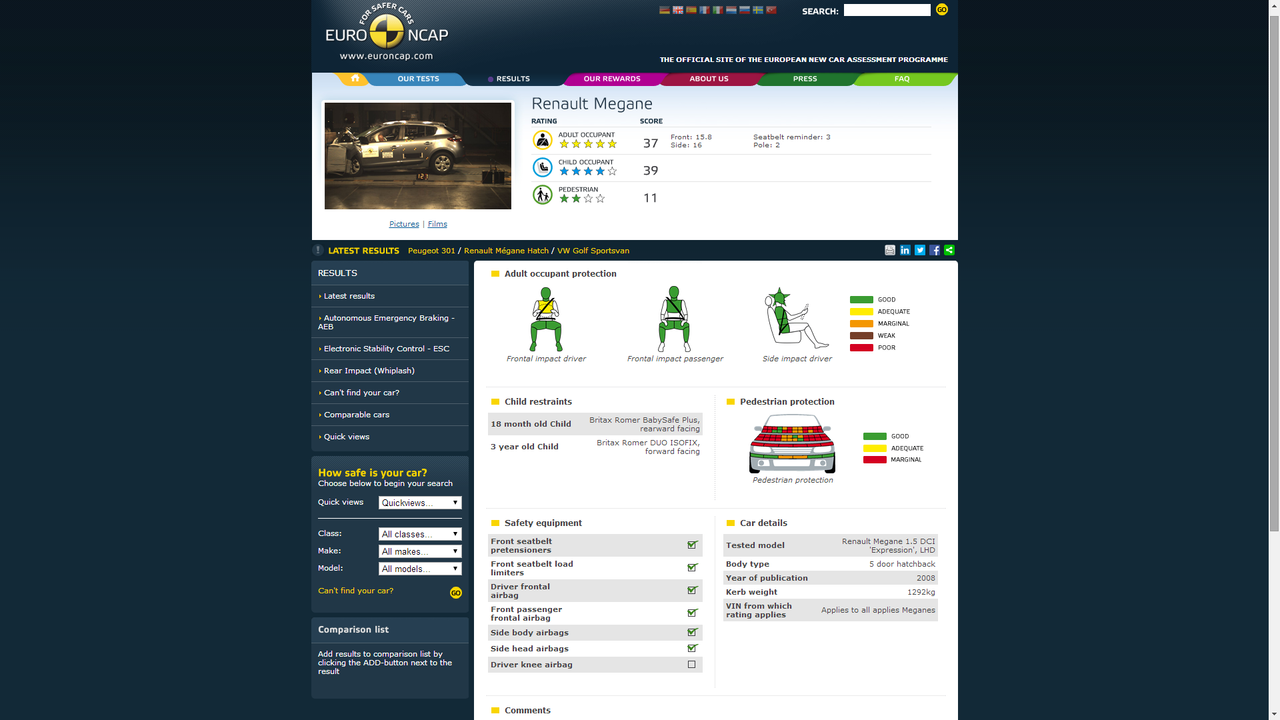This screenshot has width=1280, height=720.
Task: Click the adult occupant rating icon
Action: 542,140
